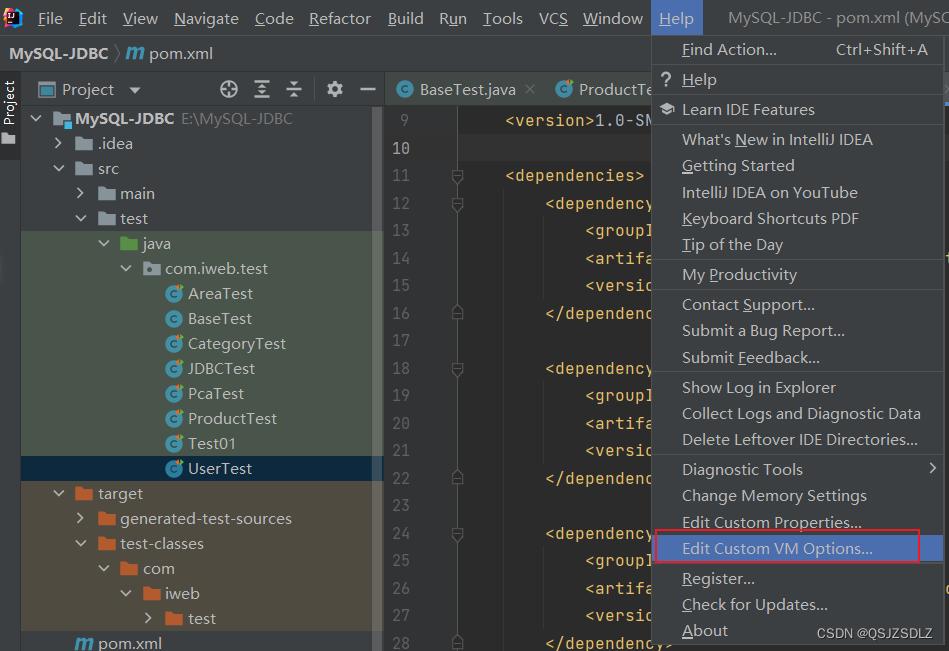The image size is (949, 651).
Task: Hide Project panel via minus icon
Action: (x=367, y=89)
